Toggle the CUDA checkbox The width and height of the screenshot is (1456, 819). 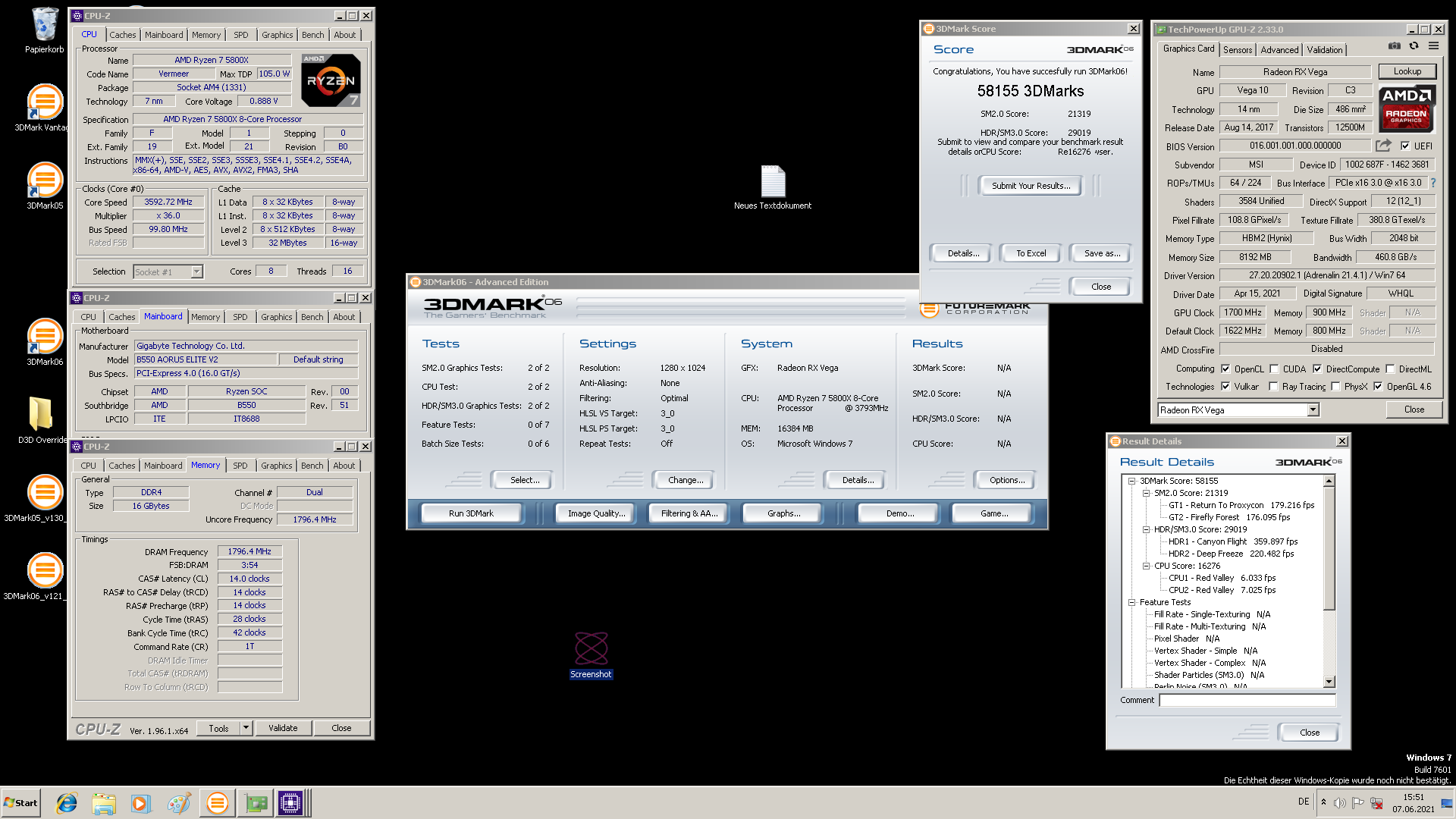click(1274, 369)
